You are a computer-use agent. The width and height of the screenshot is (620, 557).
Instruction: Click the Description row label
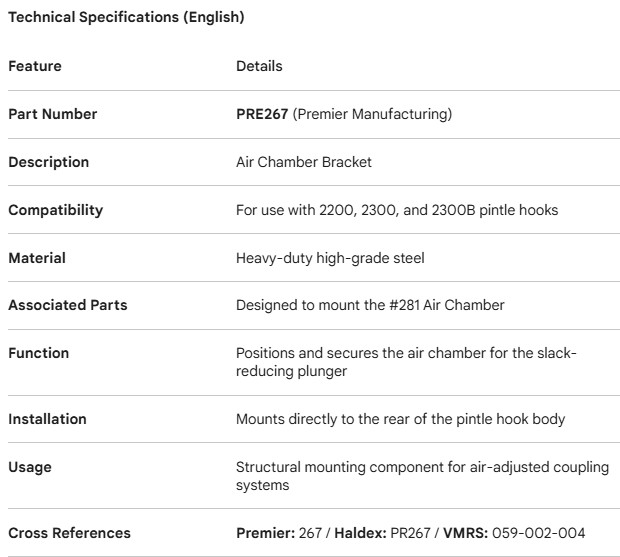click(49, 162)
